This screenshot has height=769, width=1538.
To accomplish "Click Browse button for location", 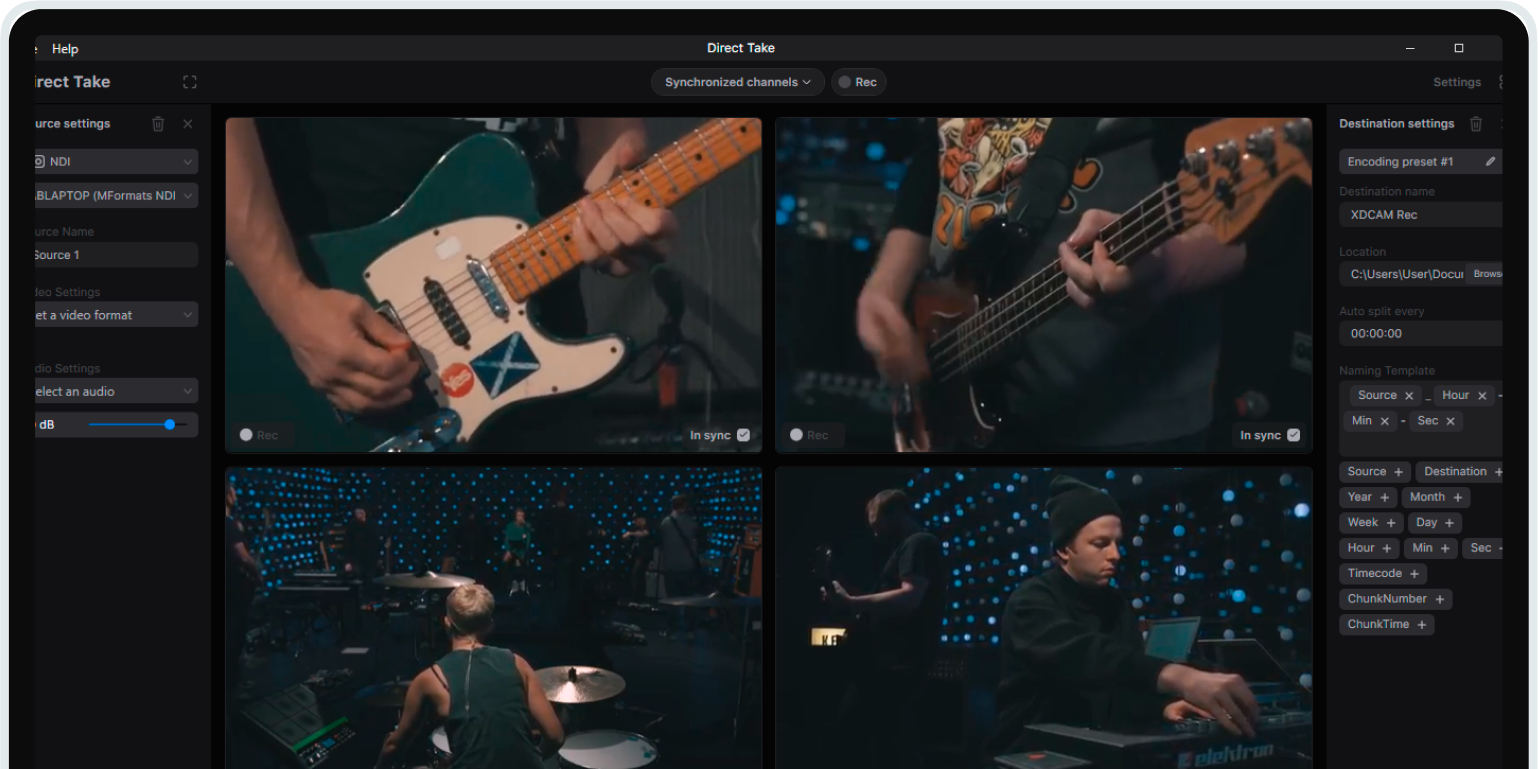I will (1486, 274).
